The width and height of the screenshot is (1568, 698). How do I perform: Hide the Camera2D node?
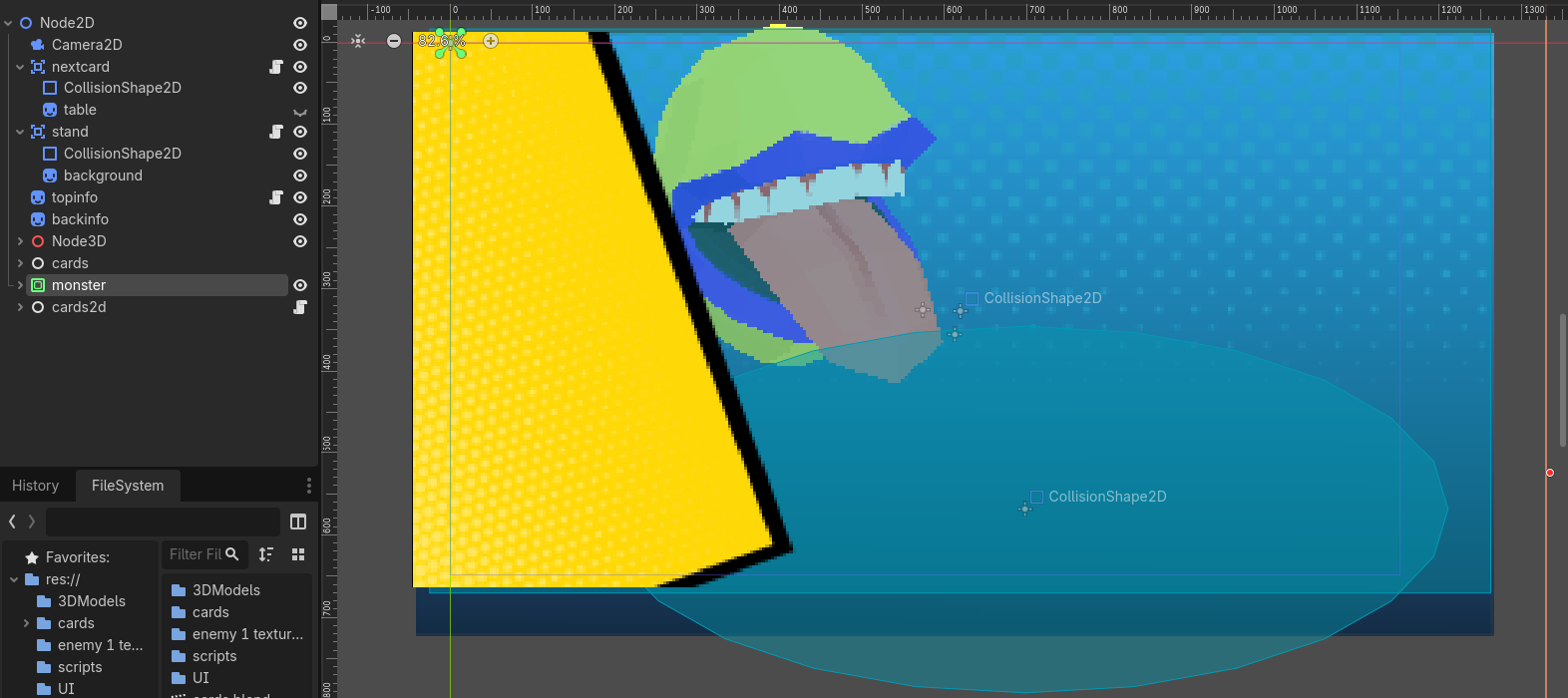point(299,45)
